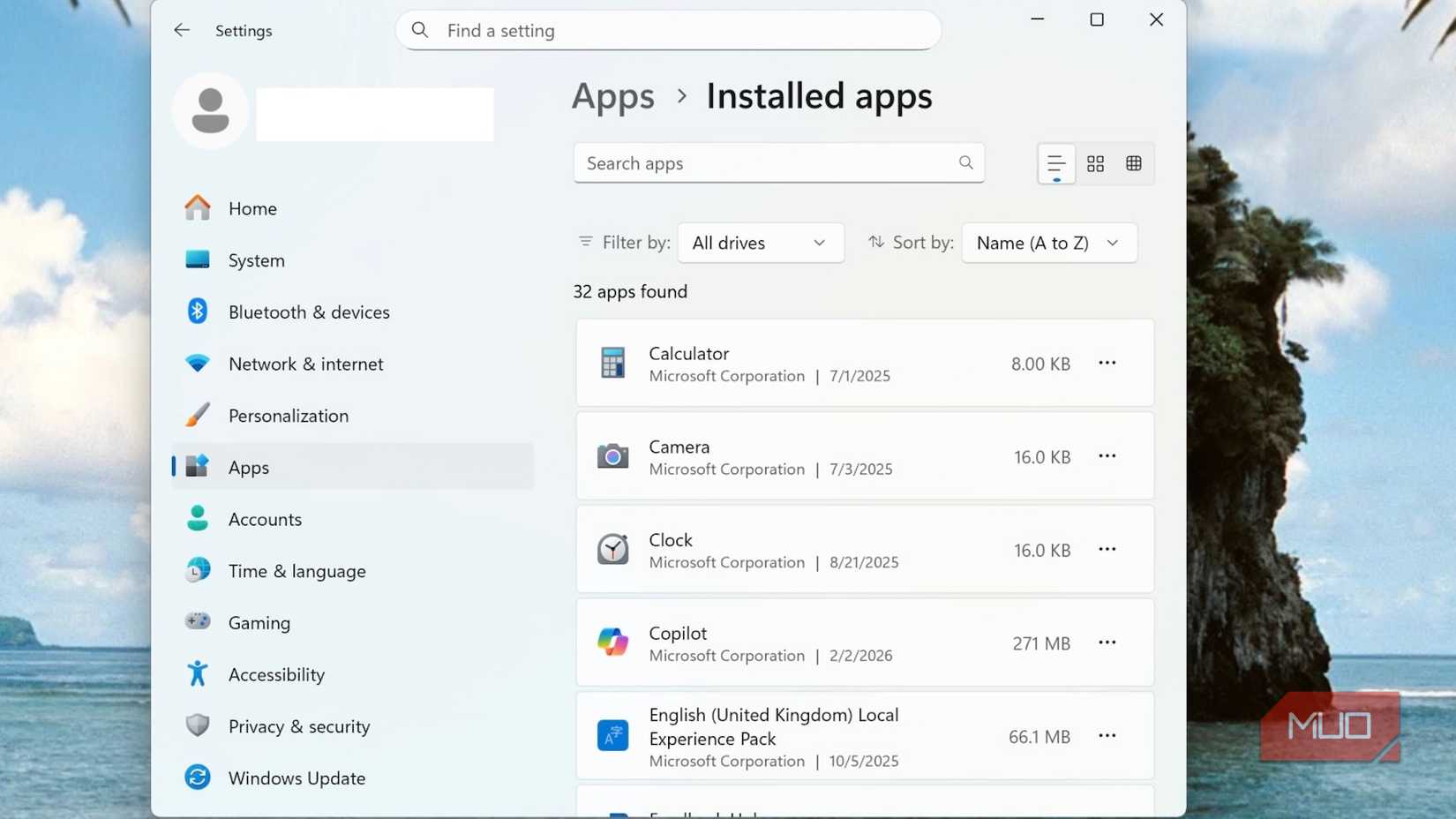This screenshot has width=1456, height=819.
Task: Open more options for Camera
Action: [1107, 456]
